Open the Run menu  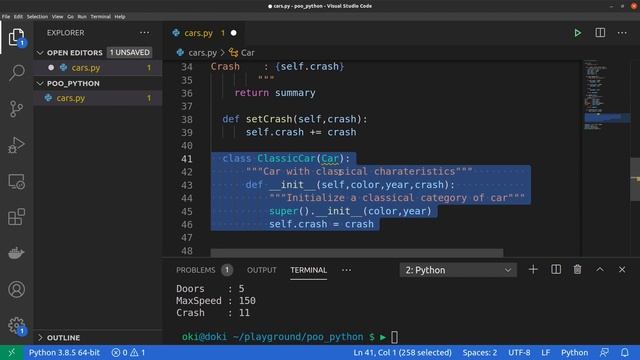[x=82, y=17]
